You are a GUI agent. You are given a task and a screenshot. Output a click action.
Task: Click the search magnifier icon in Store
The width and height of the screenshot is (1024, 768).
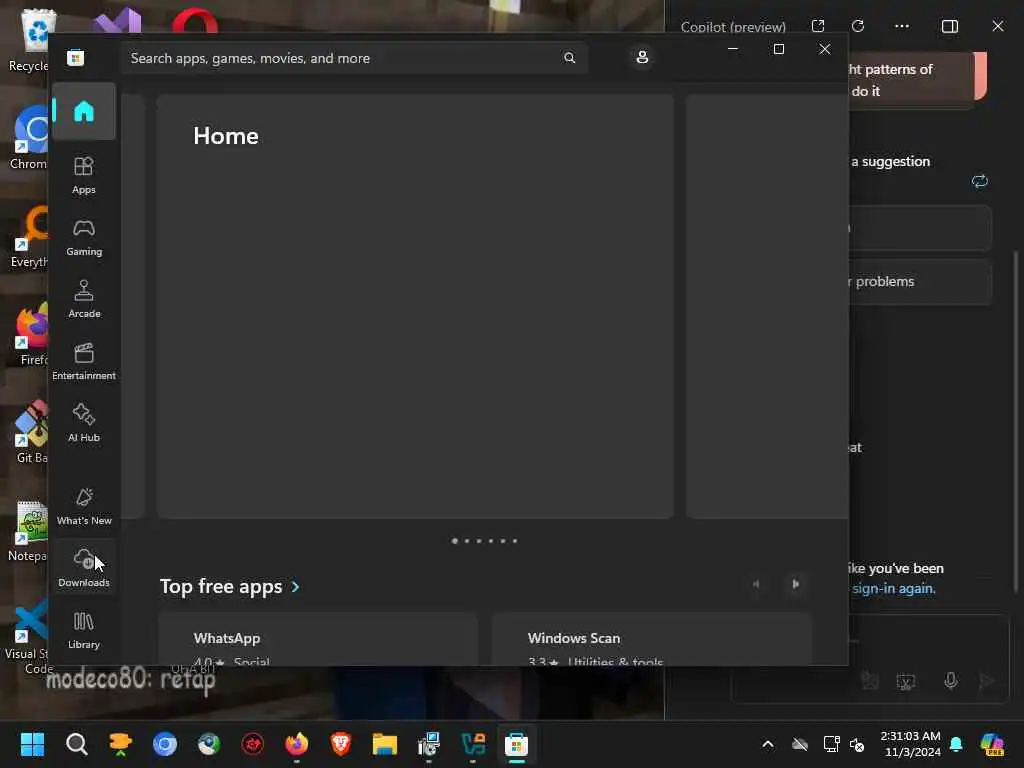pos(569,58)
